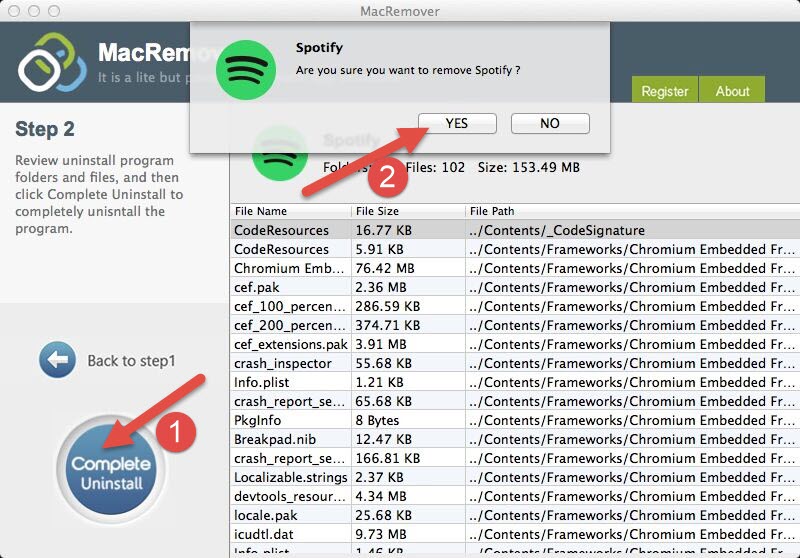This screenshot has height=558, width=800.
Task: Close the MacRemover window
Action: pos(14,11)
